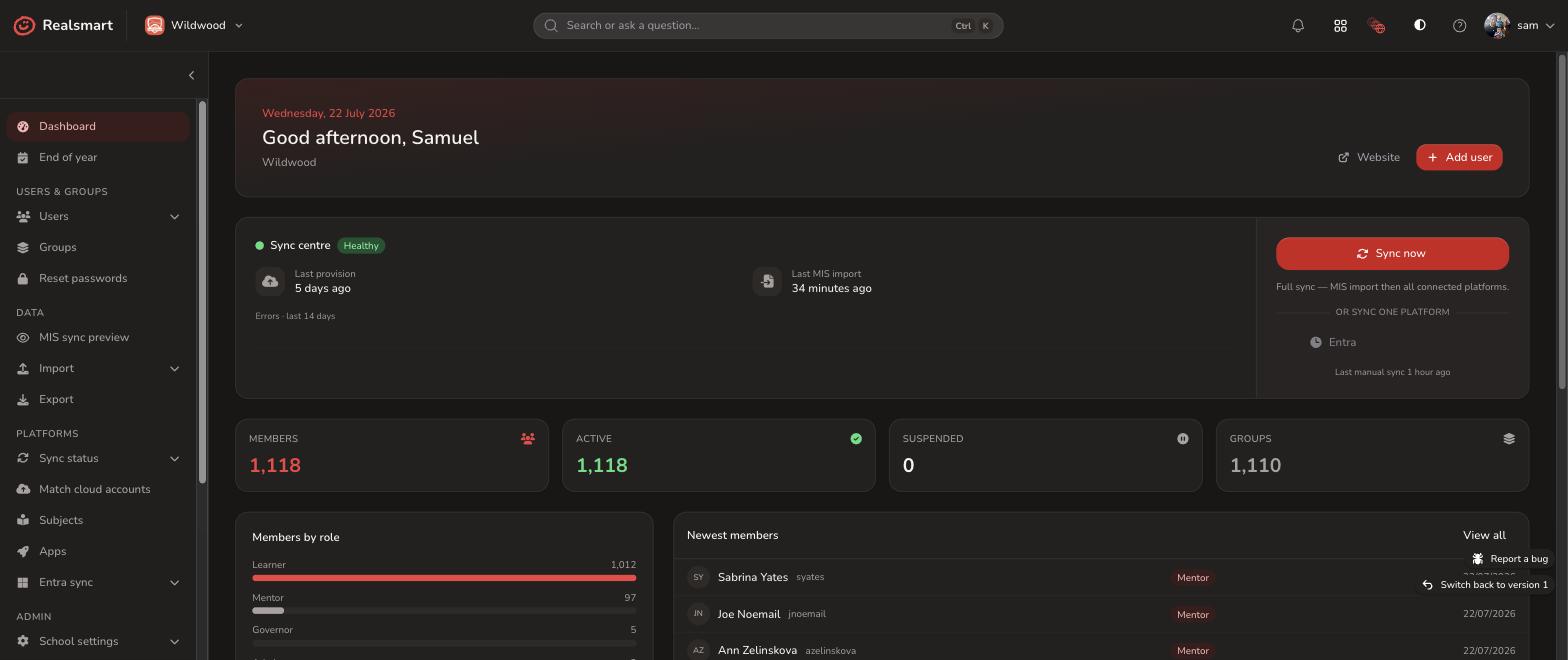The width and height of the screenshot is (1568, 660).
Task: Click the Groups layers icon in sidebar
Action: click(23, 247)
